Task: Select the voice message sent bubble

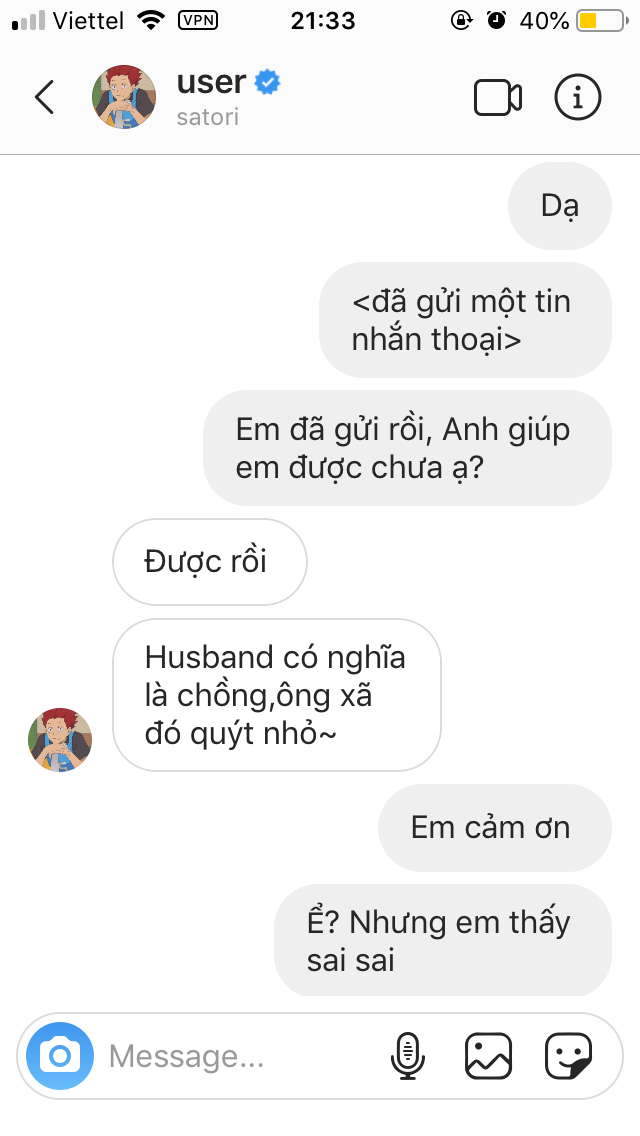Action: (465, 320)
